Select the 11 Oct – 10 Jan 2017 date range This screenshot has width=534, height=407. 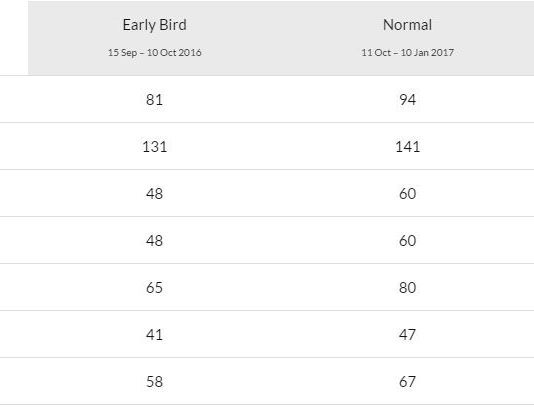pos(407,53)
